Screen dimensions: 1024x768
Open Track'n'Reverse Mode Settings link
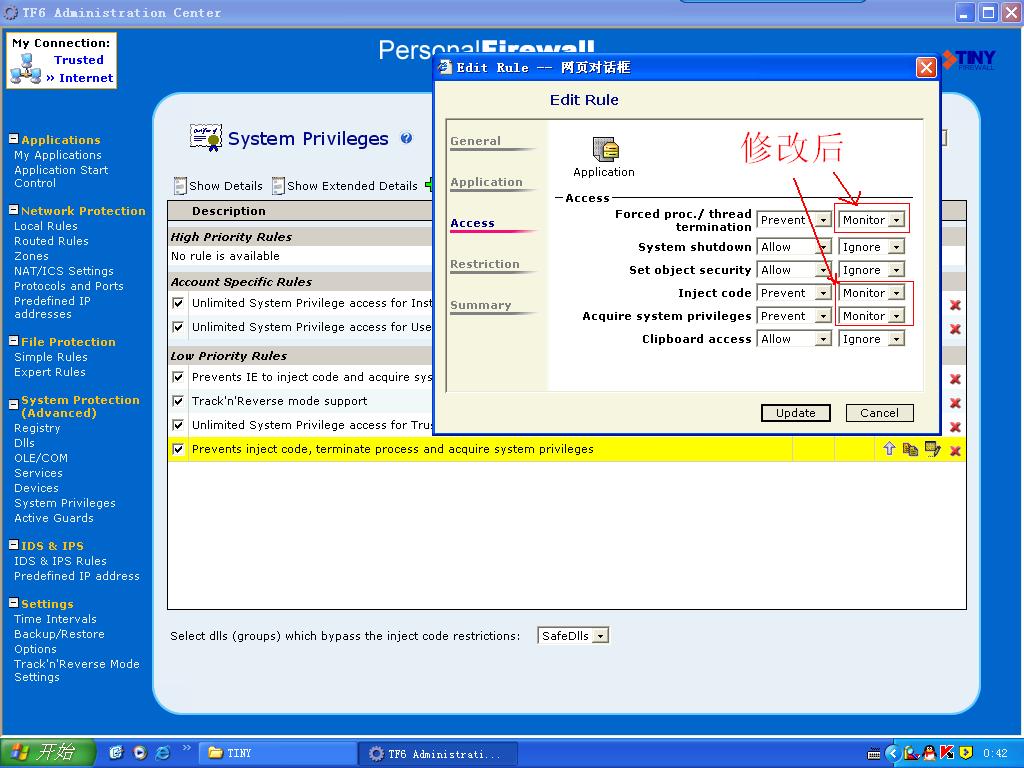tap(77, 671)
